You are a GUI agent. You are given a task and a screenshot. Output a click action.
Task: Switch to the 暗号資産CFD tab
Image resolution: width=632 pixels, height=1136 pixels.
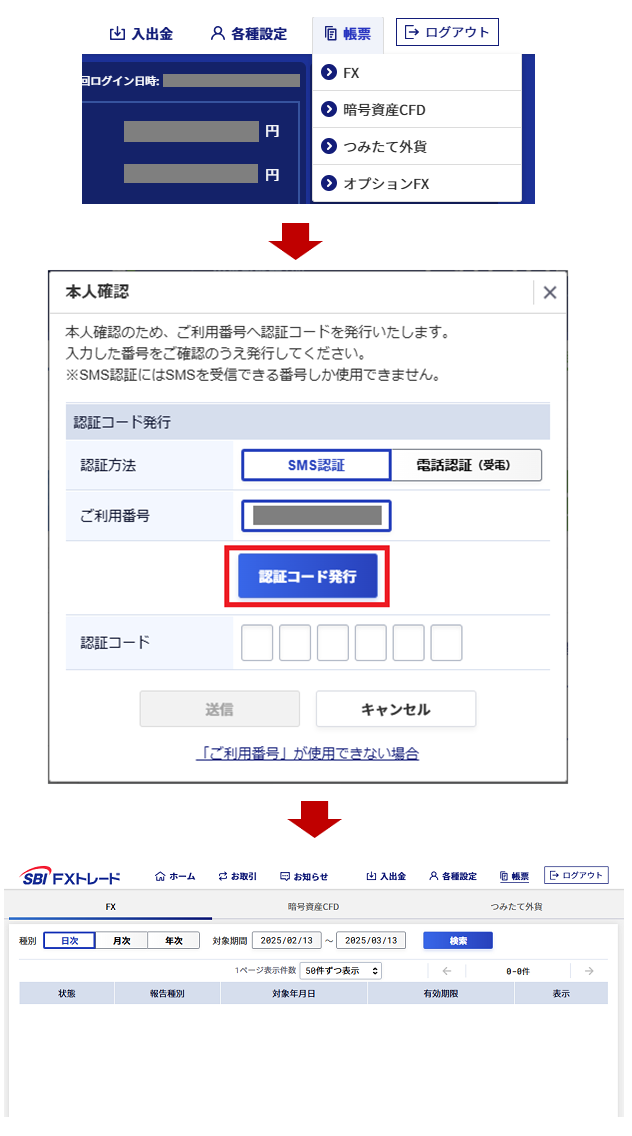click(x=313, y=906)
